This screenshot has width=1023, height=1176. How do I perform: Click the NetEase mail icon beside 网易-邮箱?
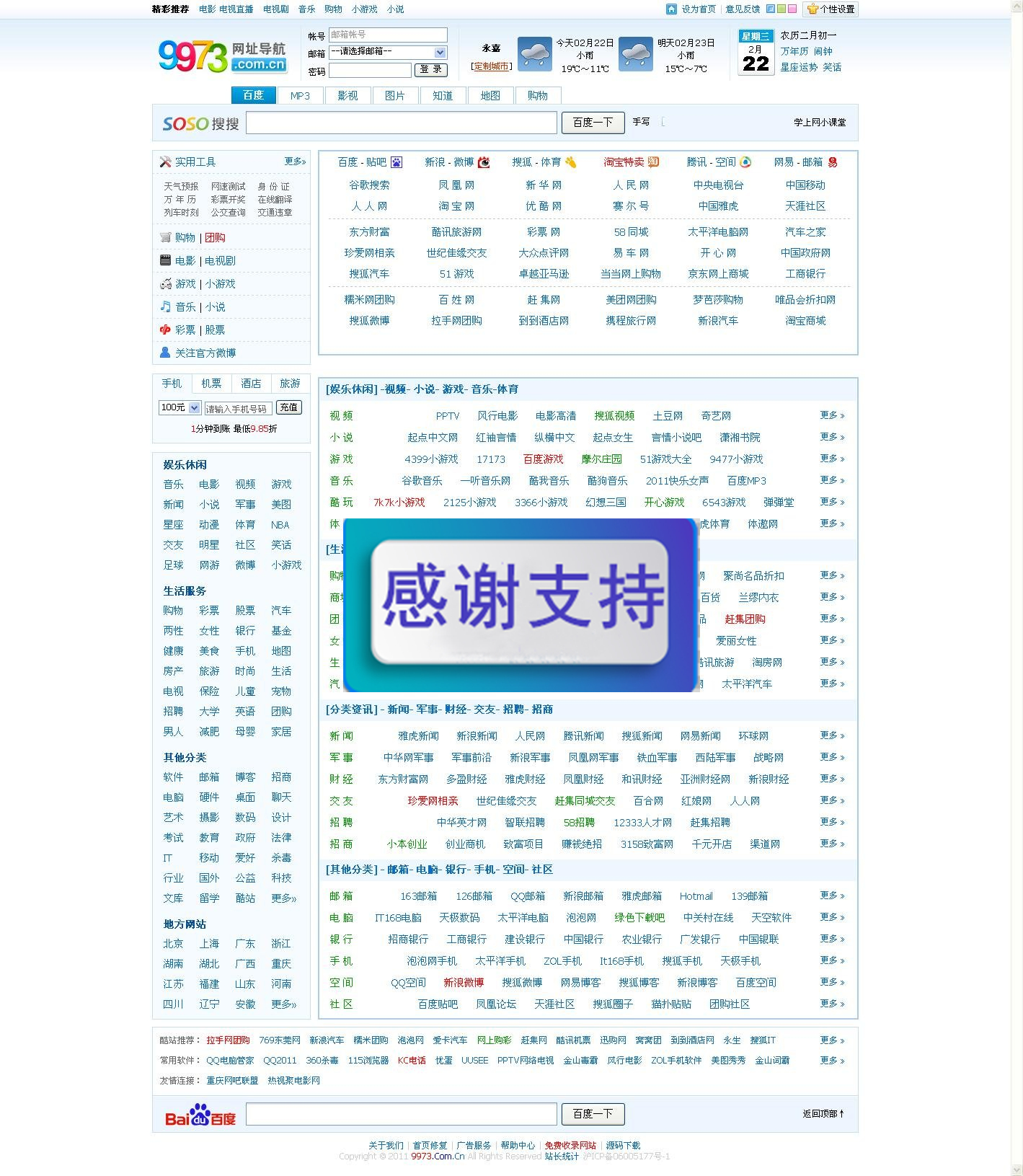833,162
